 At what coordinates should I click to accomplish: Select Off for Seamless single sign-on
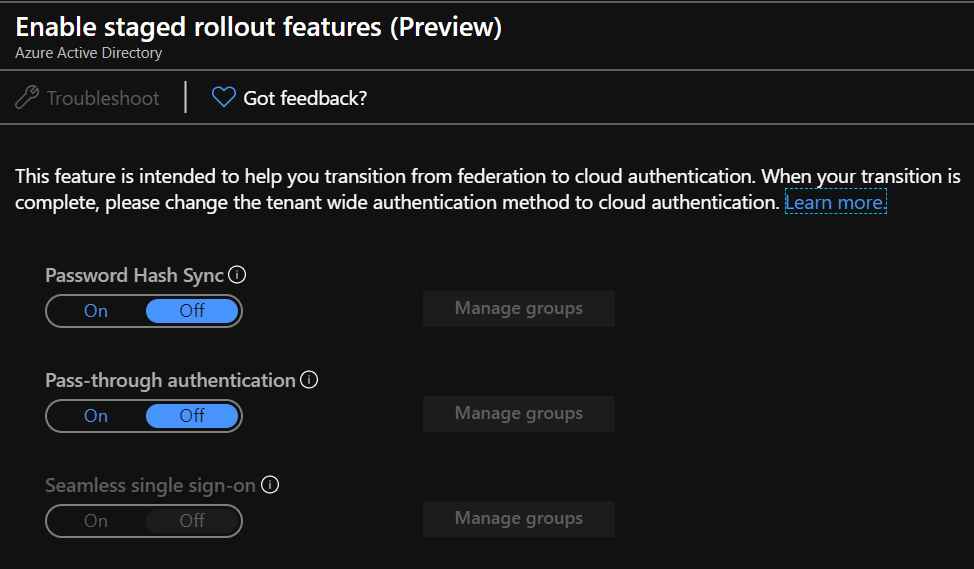(192, 521)
